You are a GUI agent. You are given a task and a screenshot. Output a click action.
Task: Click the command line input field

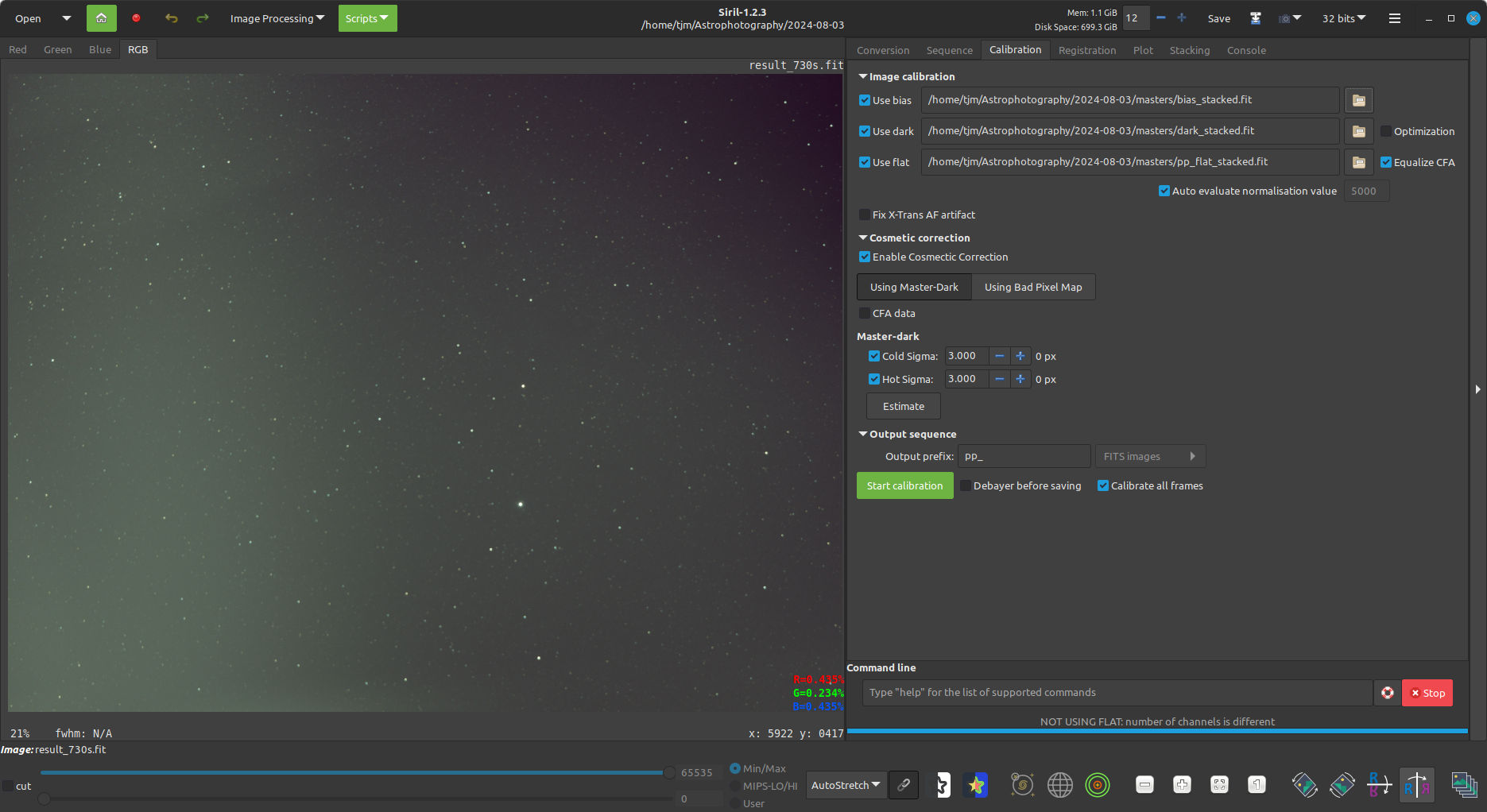(x=1117, y=693)
